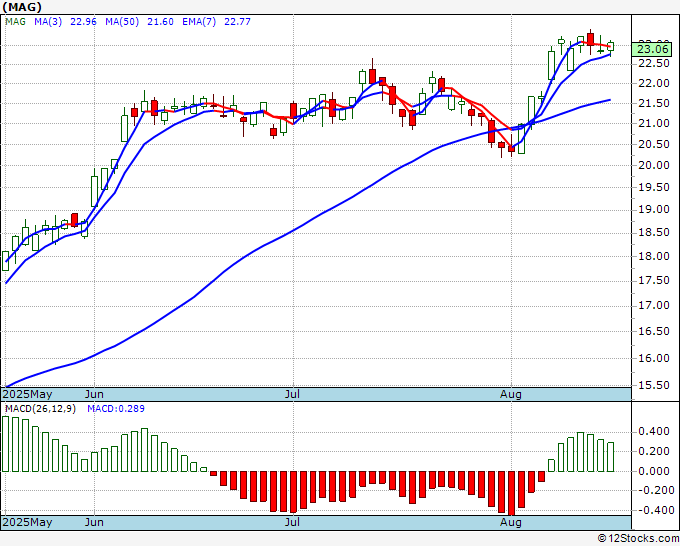Select the MA(3) legend label

48,22
